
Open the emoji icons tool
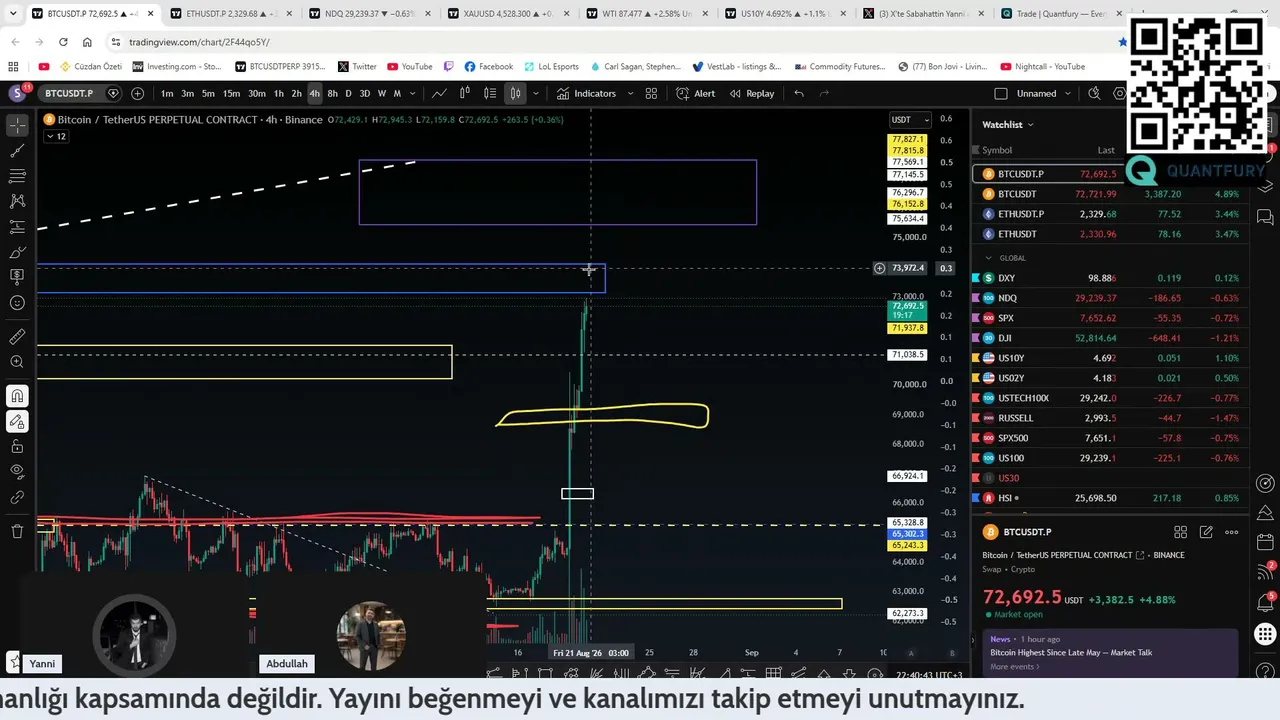(x=17, y=303)
